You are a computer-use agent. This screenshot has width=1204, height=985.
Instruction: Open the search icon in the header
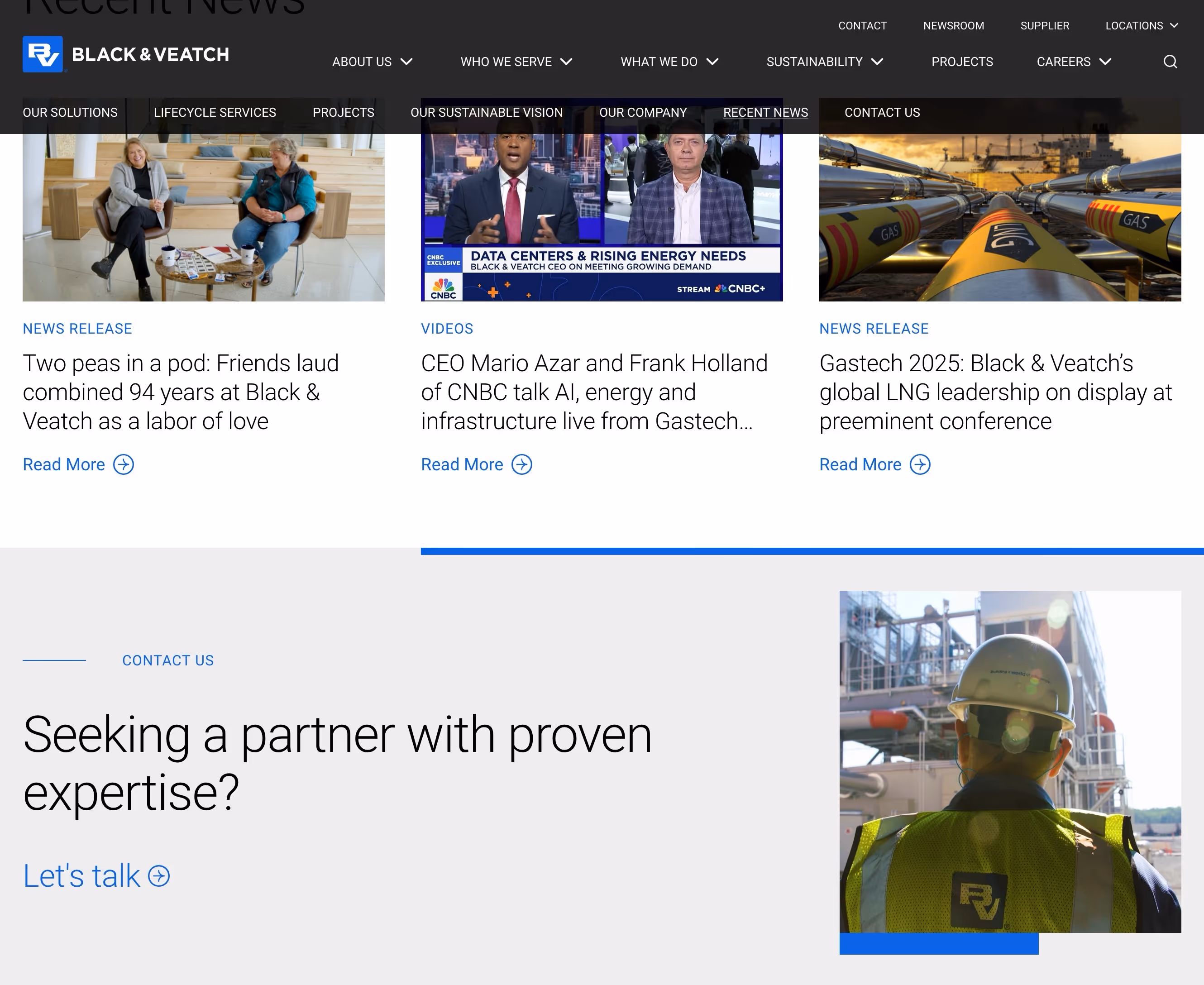click(x=1170, y=61)
